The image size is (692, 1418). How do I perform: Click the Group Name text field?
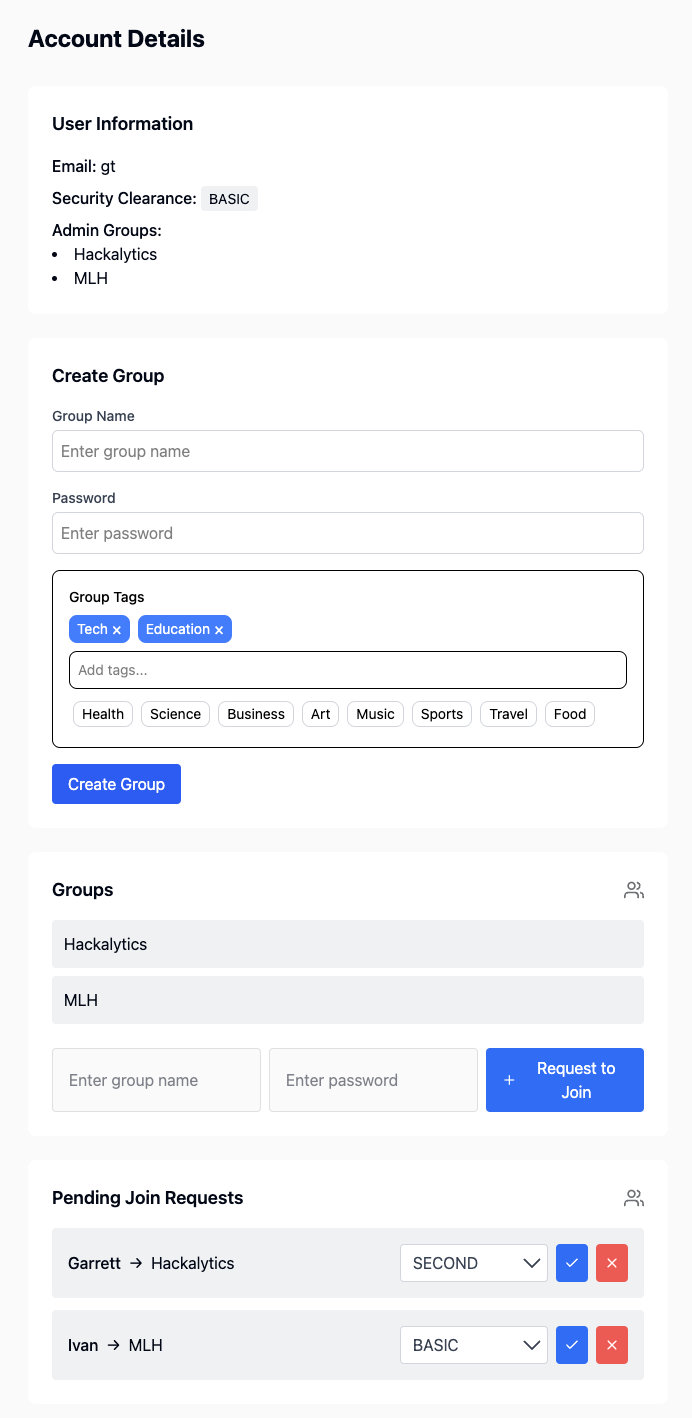[347, 451]
